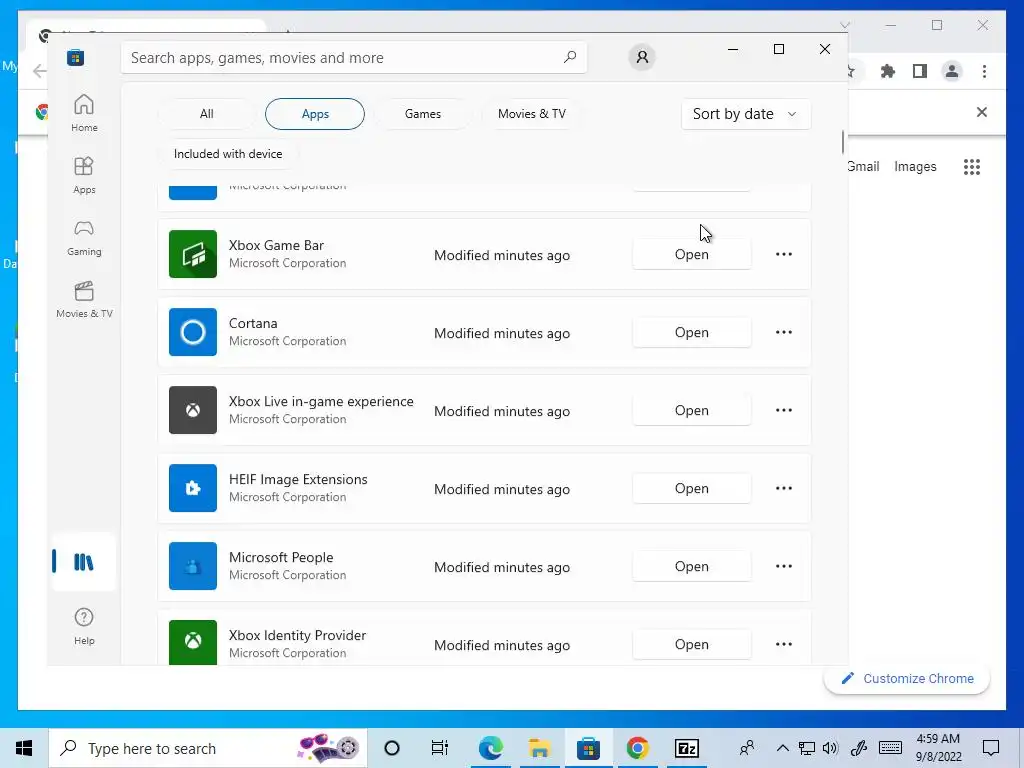Click Xbox Identity Provider app icon
Image resolution: width=1024 pixels, height=768 pixels.
[x=193, y=643]
